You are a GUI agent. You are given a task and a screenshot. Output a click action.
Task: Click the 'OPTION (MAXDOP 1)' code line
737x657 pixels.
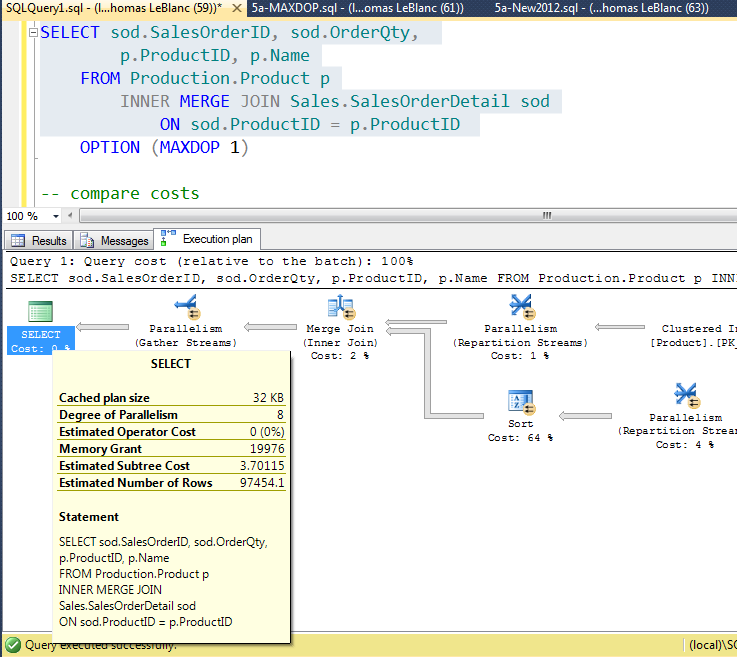coord(164,148)
